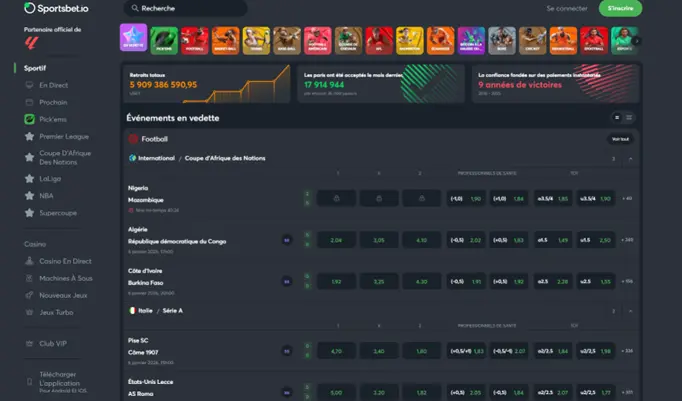Select the yellow Badminton tile

[x=410, y=40]
